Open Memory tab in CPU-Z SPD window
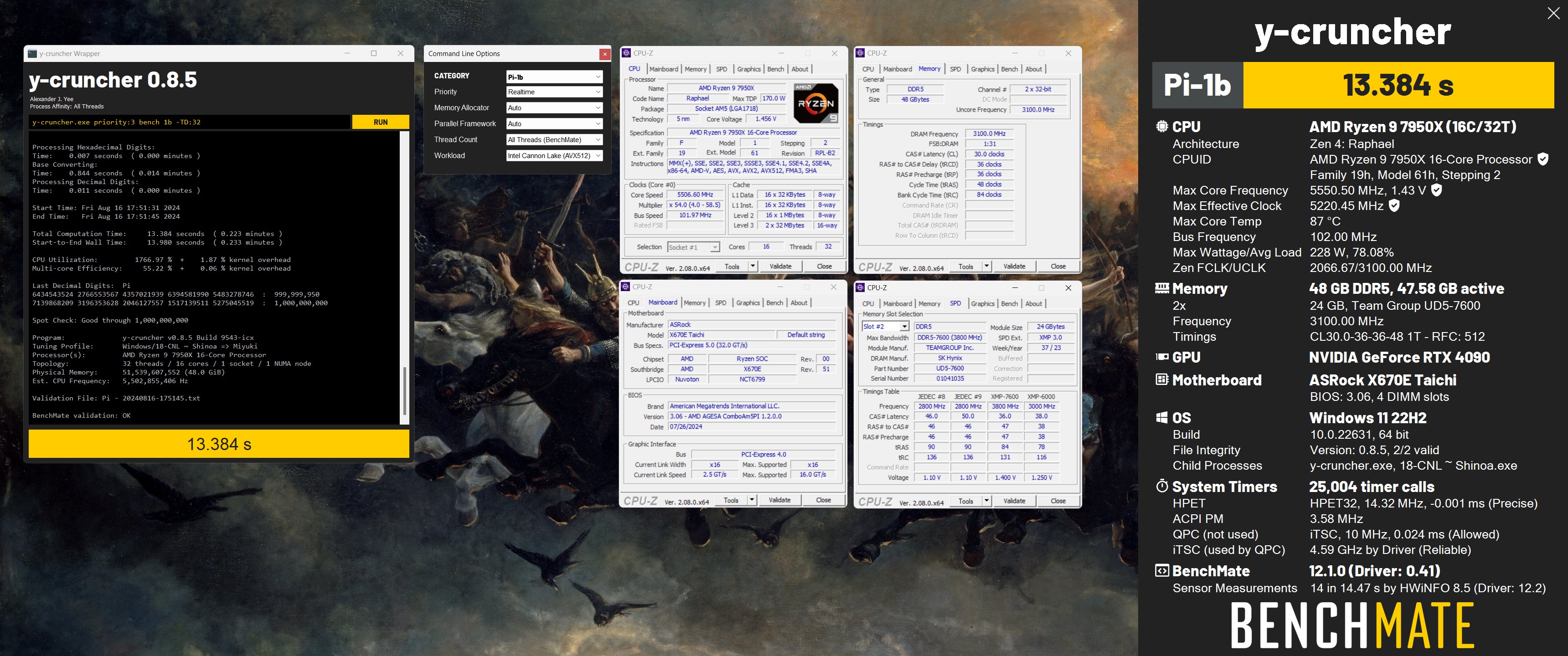This screenshot has width=1568, height=656. tap(929, 304)
